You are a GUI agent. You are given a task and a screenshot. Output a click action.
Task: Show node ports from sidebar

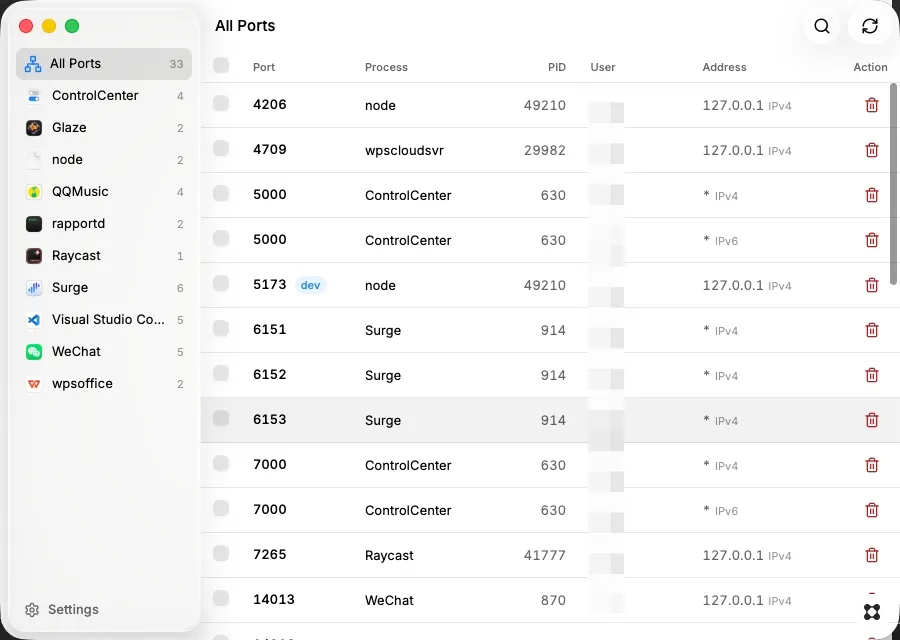pyautogui.click(x=104, y=160)
